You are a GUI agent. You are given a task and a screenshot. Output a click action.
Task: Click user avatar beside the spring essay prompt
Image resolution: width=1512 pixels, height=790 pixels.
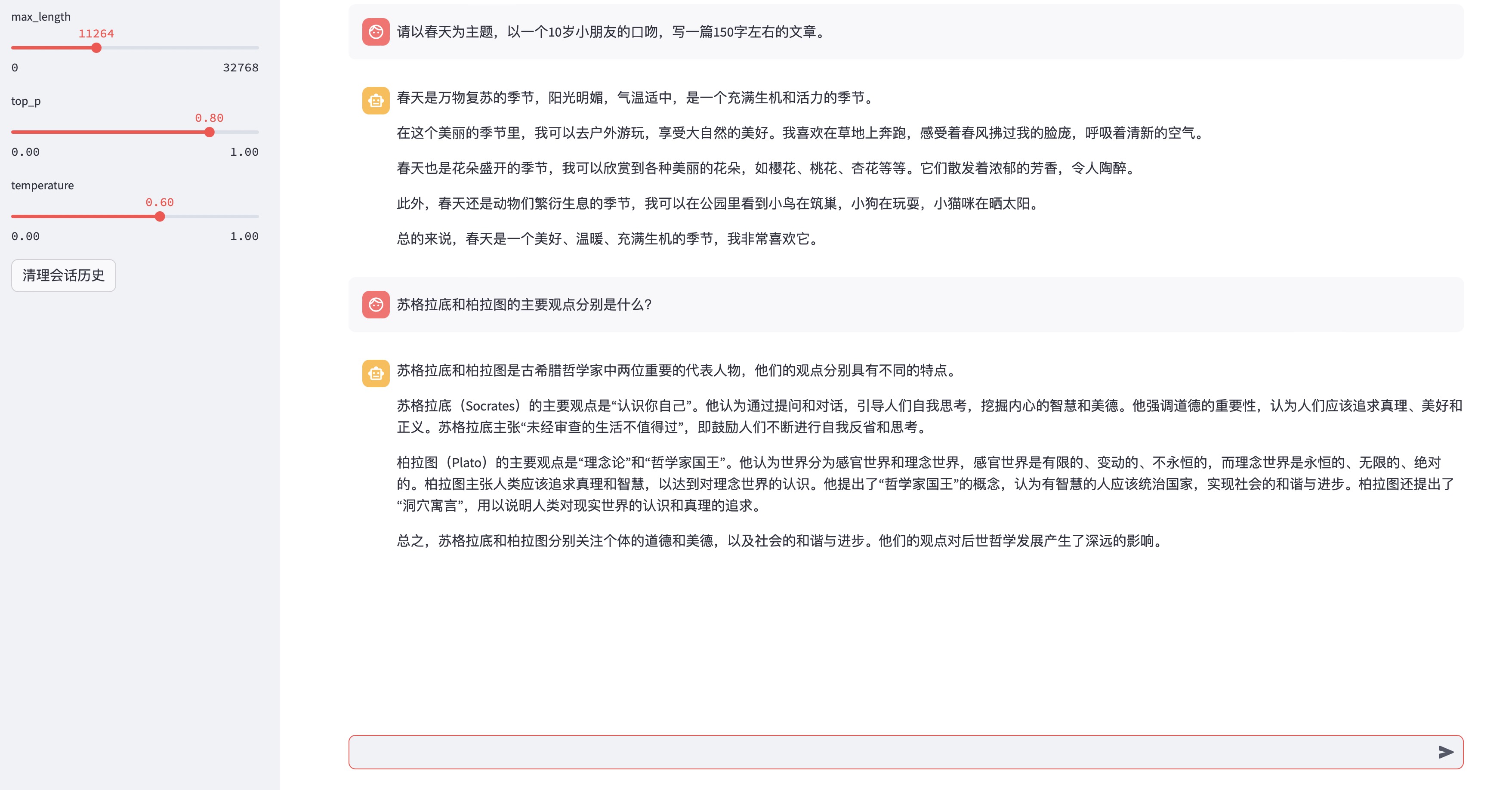376,32
